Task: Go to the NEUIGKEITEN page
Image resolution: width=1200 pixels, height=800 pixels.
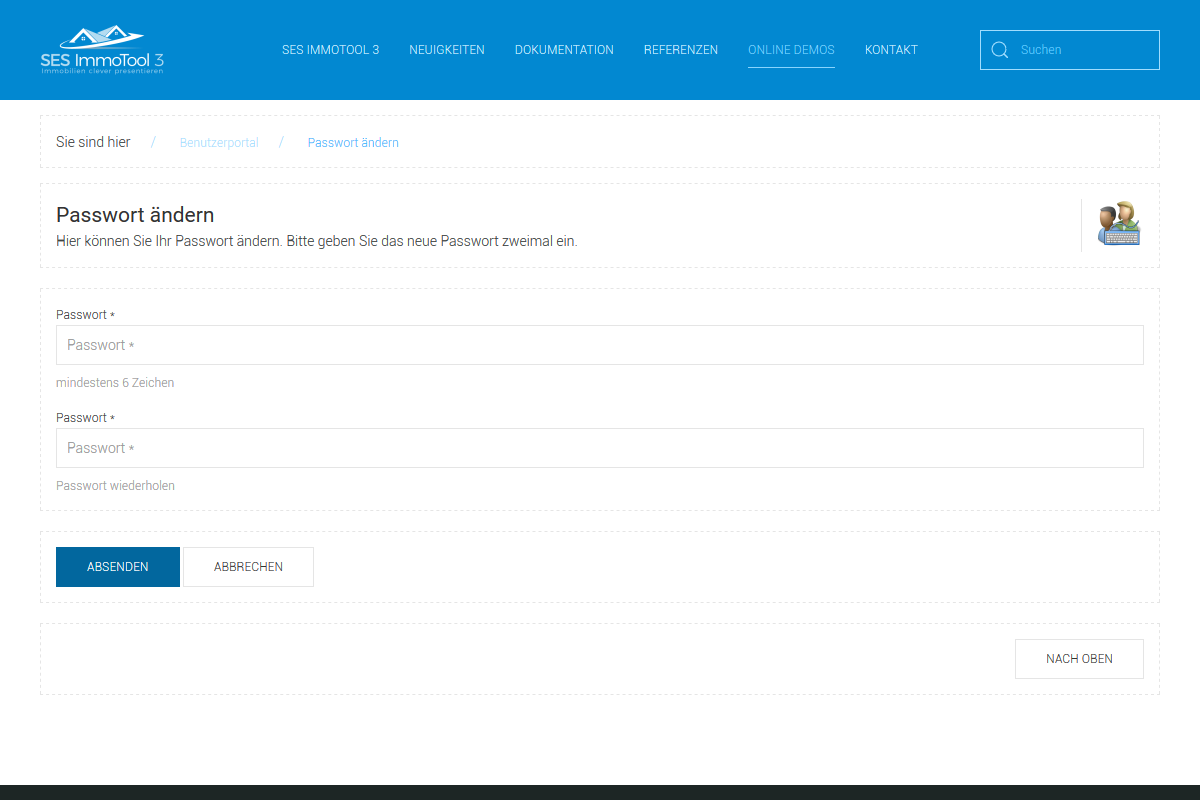Action: 447,50
